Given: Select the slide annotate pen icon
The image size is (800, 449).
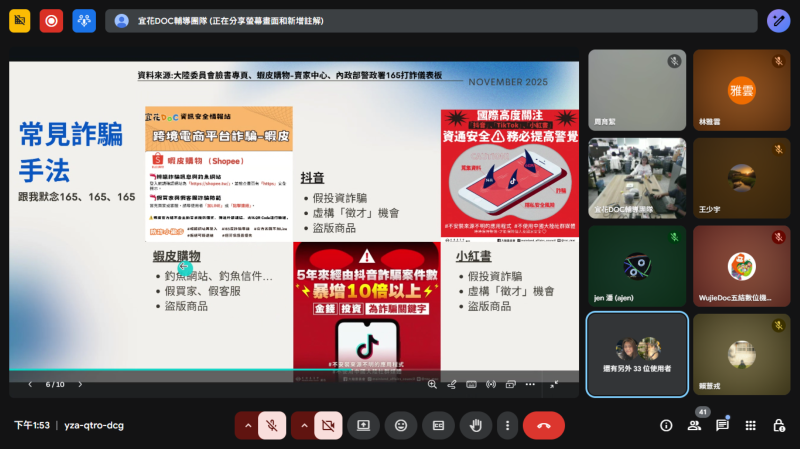Looking at the screenshot, I should (x=452, y=384).
